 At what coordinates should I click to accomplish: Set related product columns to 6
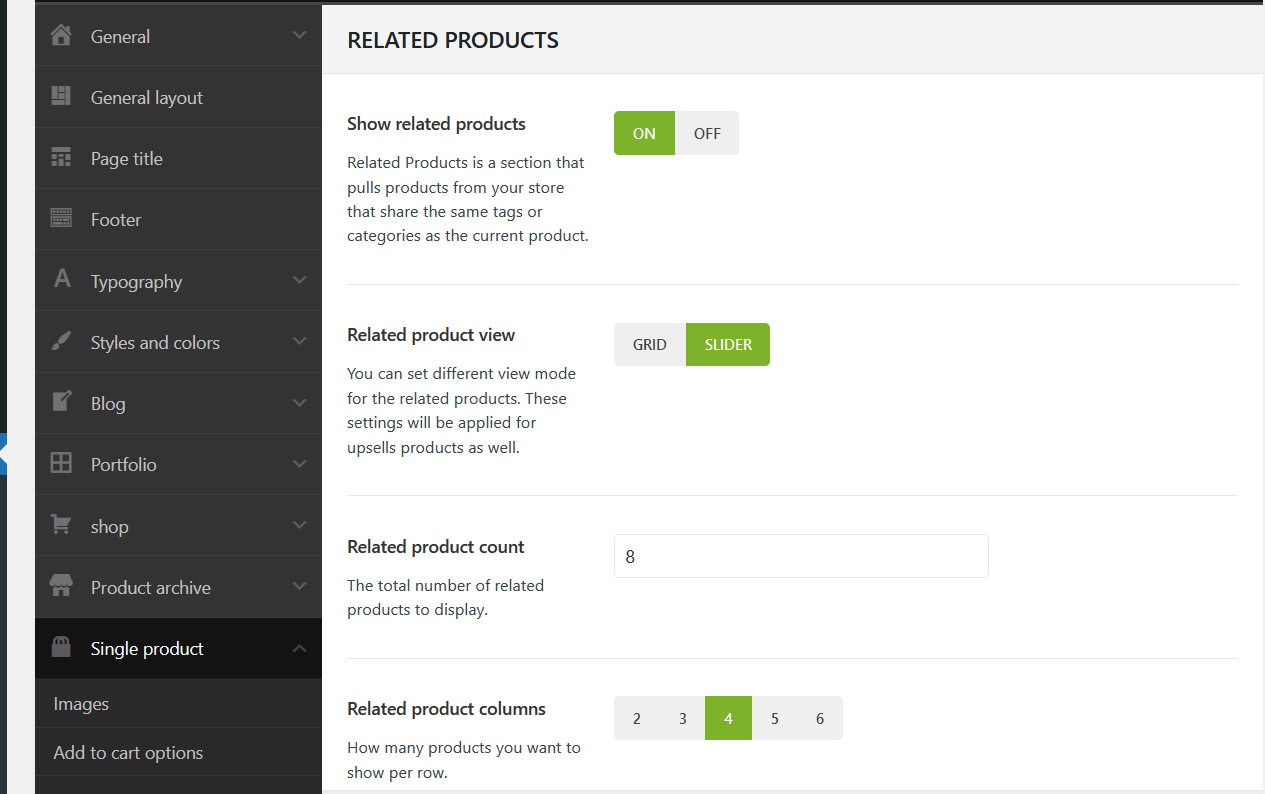pyautogui.click(x=820, y=718)
